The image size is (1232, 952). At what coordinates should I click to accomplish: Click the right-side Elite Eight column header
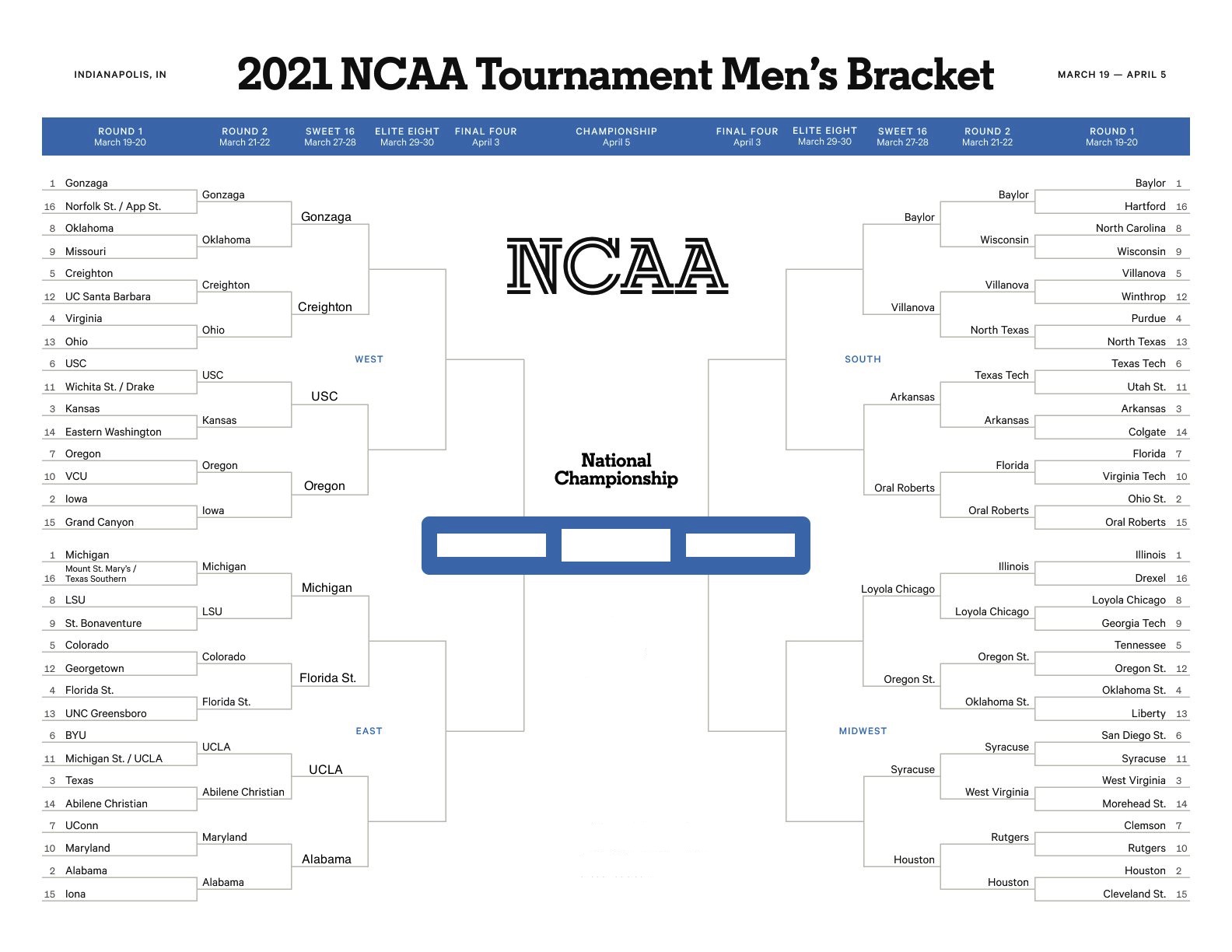[824, 136]
